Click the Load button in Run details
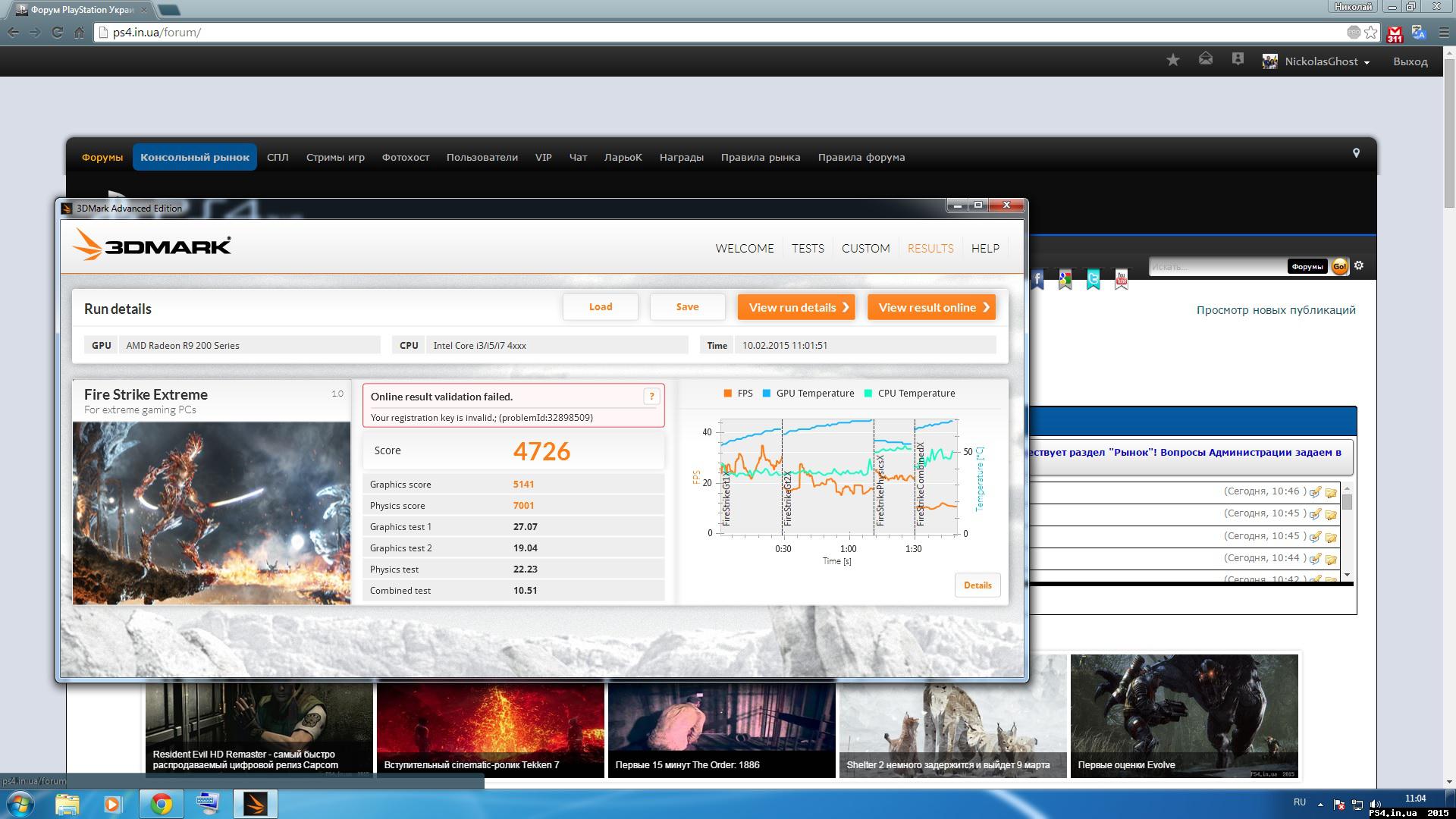Image resolution: width=1456 pixels, height=819 pixels. pos(601,307)
